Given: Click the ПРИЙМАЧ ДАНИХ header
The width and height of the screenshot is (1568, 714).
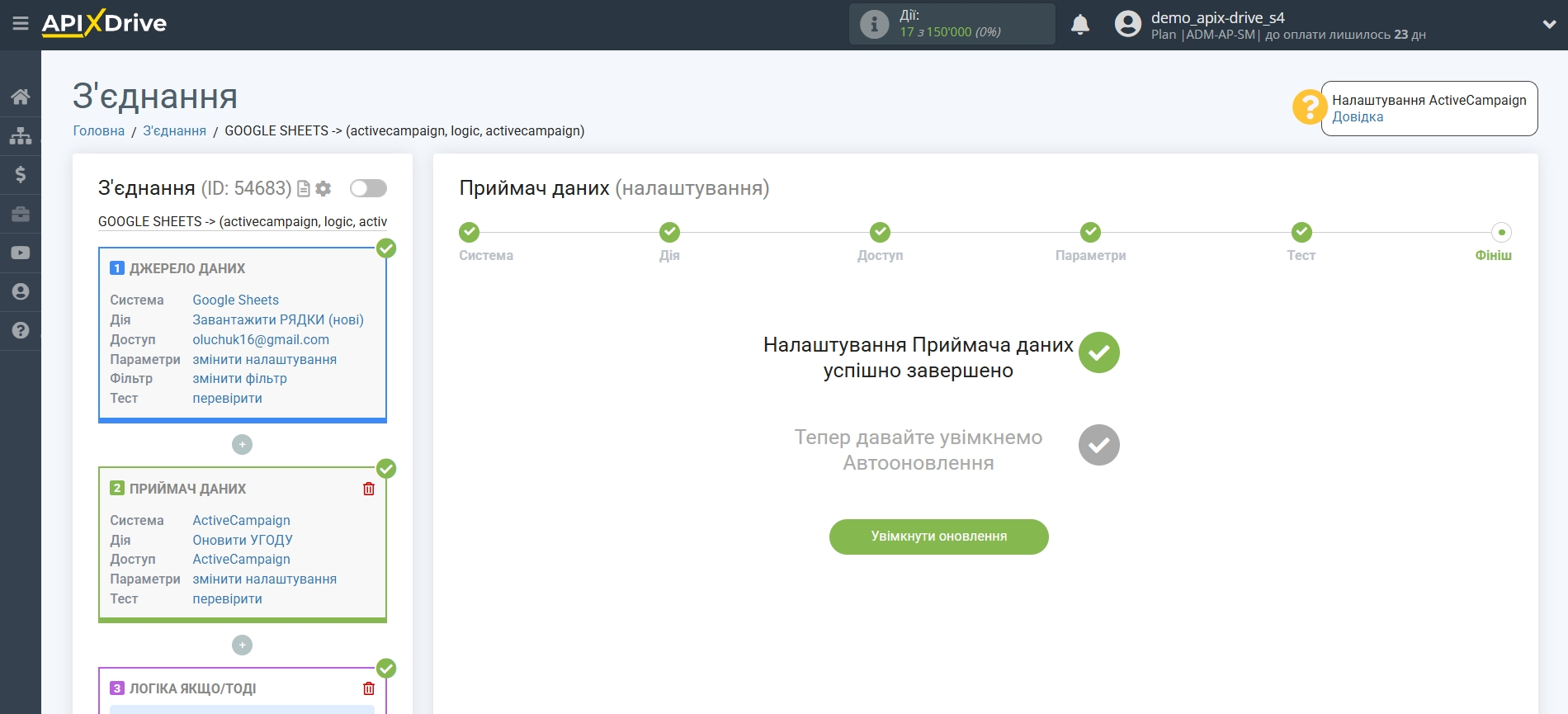Looking at the screenshot, I should pos(187,489).
